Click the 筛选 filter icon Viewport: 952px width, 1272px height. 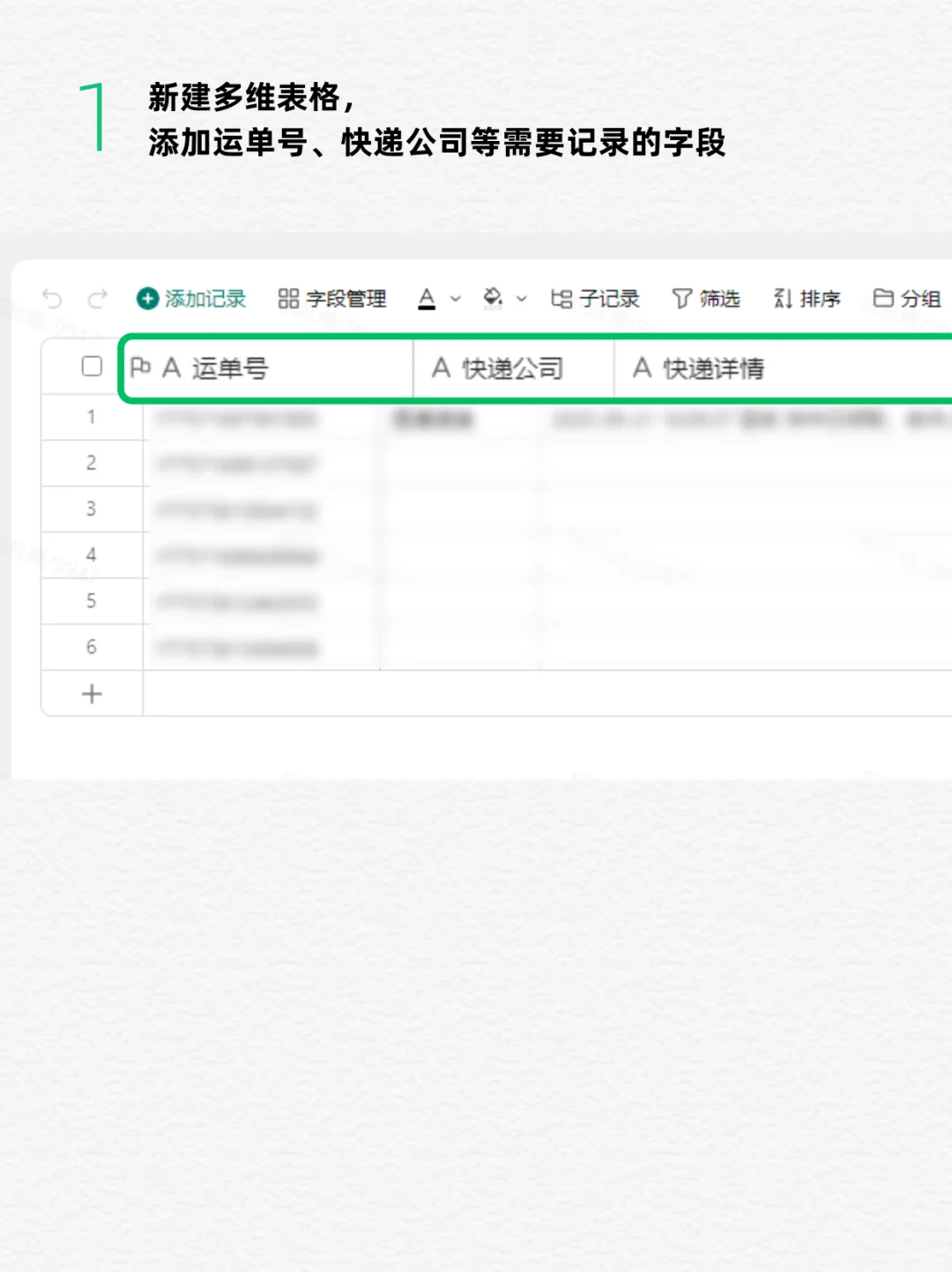point(709,299)
